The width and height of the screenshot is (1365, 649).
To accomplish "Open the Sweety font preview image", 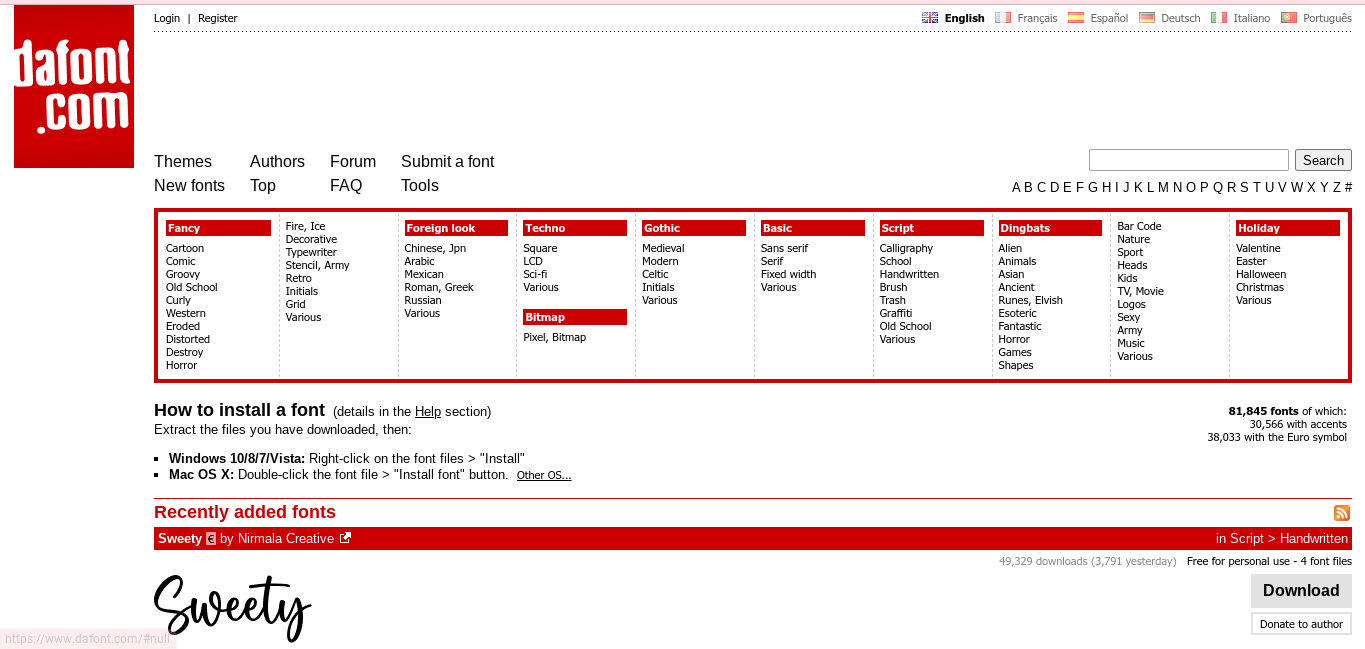I will [233, 607].
